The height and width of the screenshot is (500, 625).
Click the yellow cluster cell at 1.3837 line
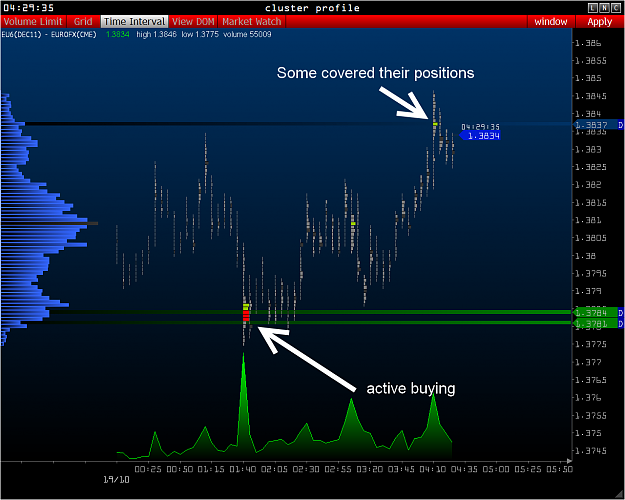(435, 124)
